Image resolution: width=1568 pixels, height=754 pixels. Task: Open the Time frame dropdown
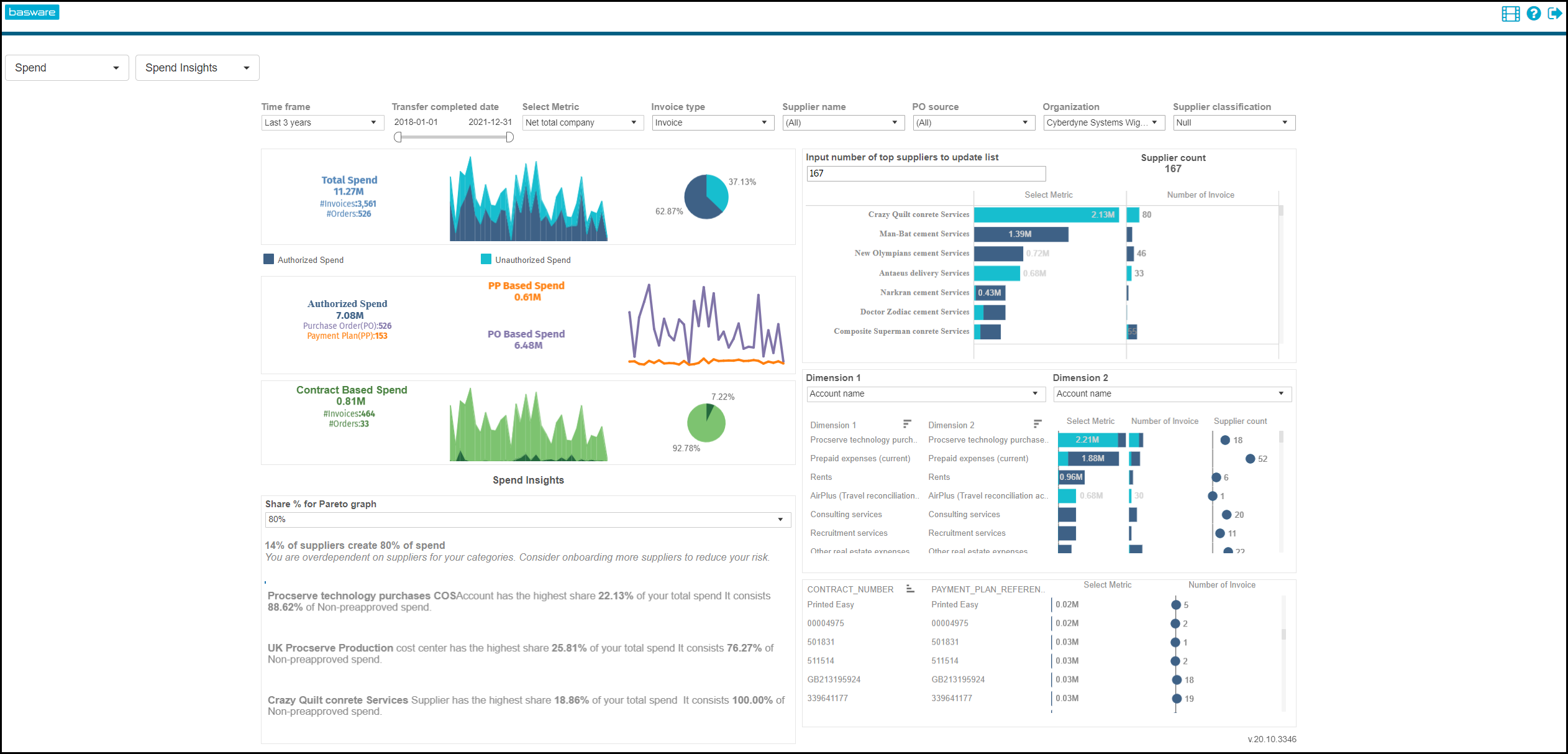[373, 122]
